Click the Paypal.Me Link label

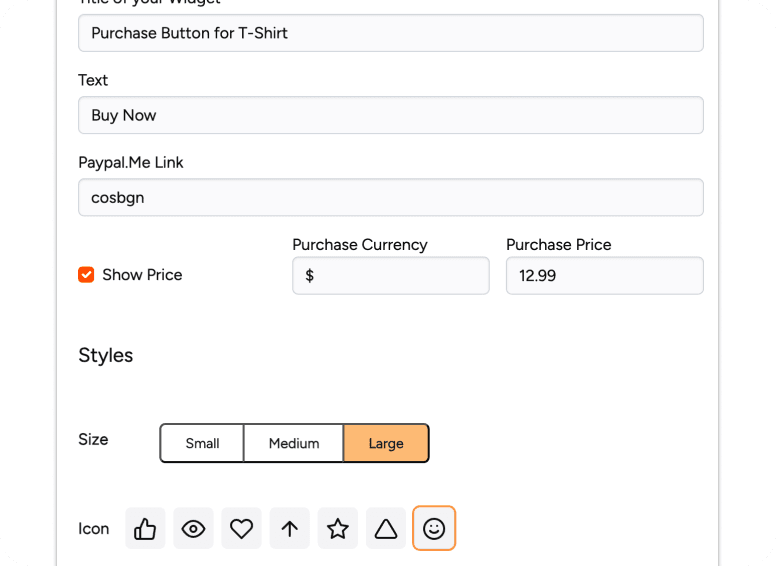coord(131,162)
